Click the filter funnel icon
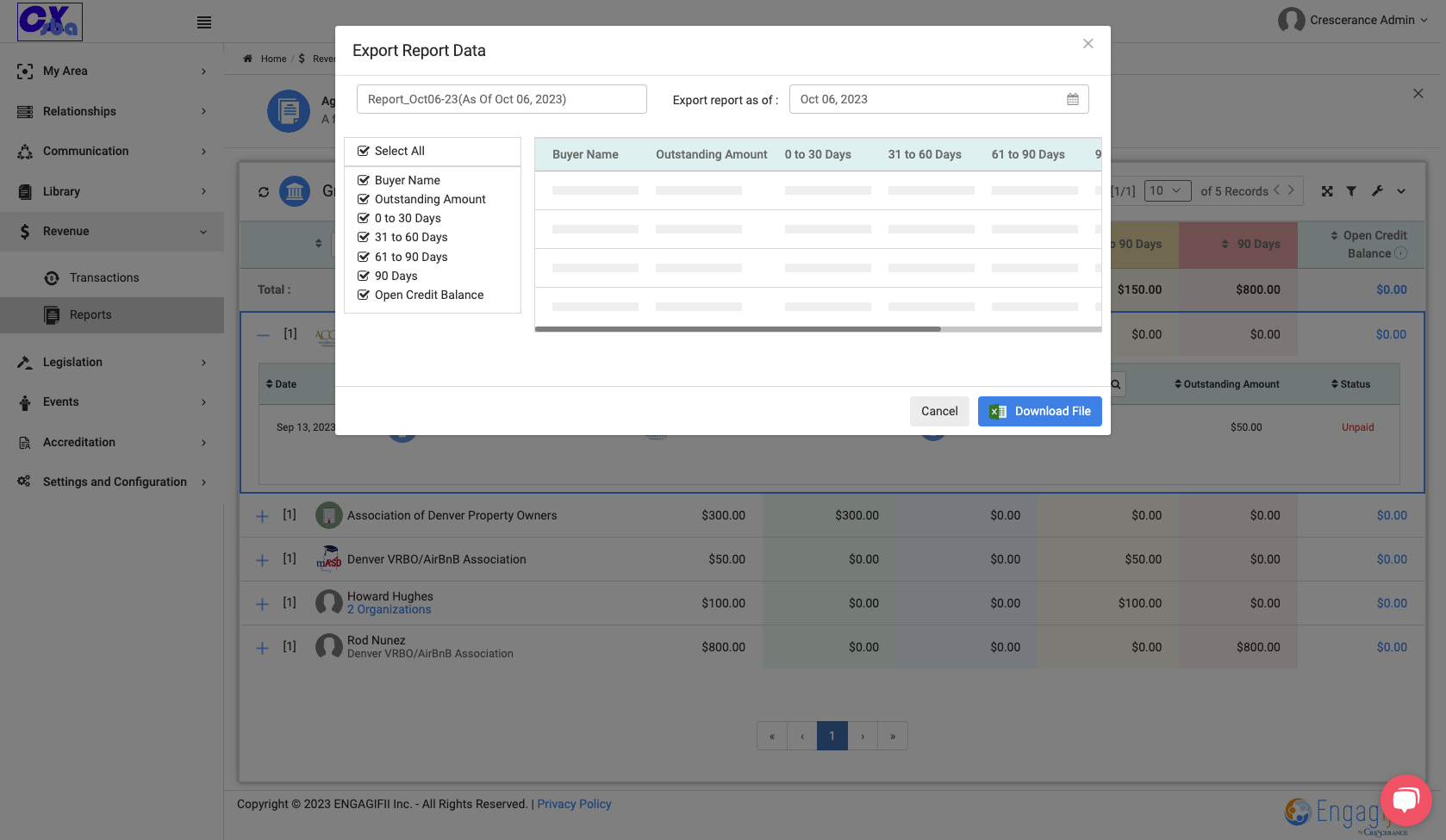 (x=1351, y=191)
